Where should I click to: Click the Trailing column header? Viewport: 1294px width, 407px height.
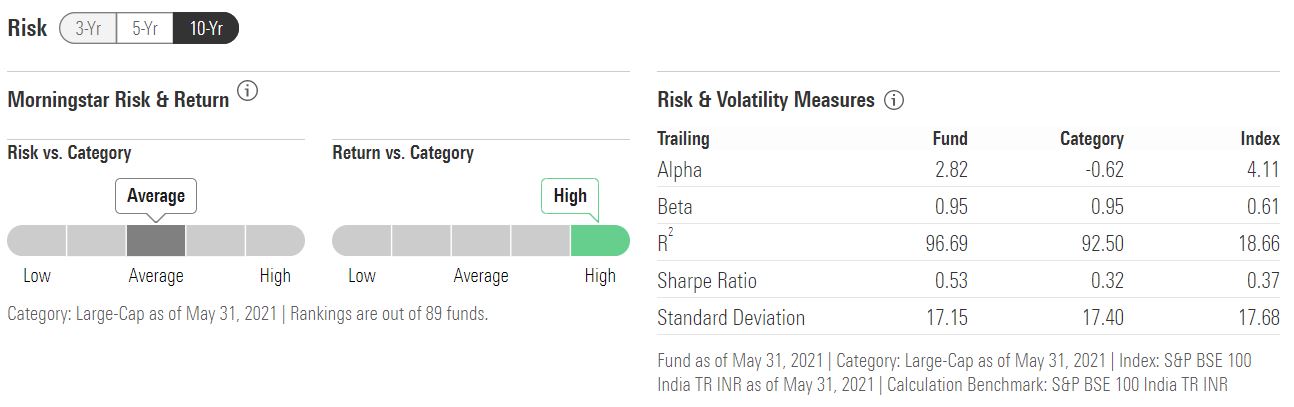683,139
